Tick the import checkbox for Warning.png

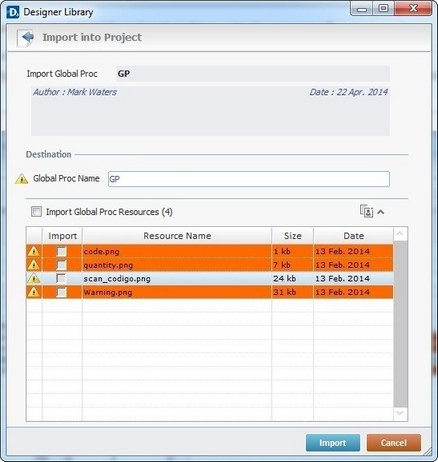(62, 292)
